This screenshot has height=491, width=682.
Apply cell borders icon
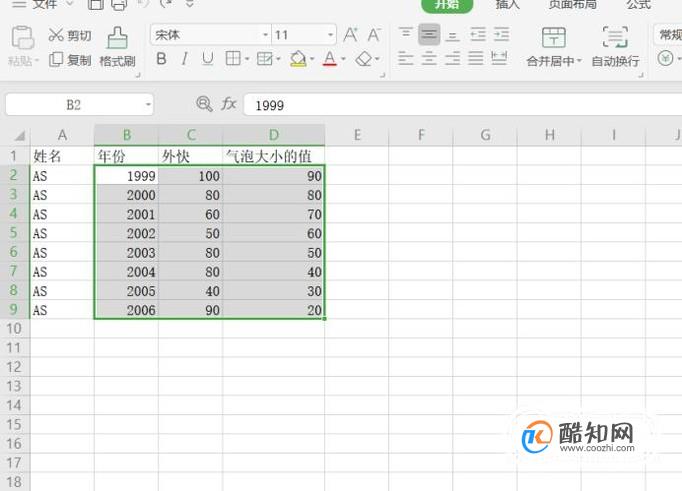click(x=233, y=58)
